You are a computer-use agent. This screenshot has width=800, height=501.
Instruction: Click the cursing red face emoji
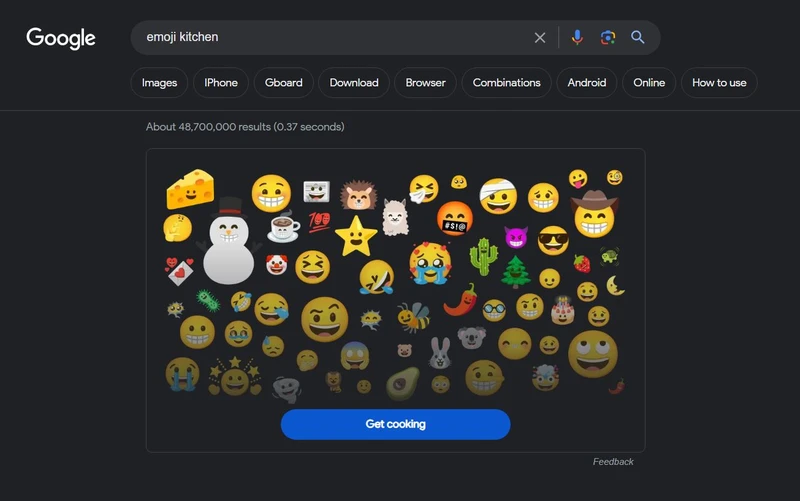click(455, 218)
